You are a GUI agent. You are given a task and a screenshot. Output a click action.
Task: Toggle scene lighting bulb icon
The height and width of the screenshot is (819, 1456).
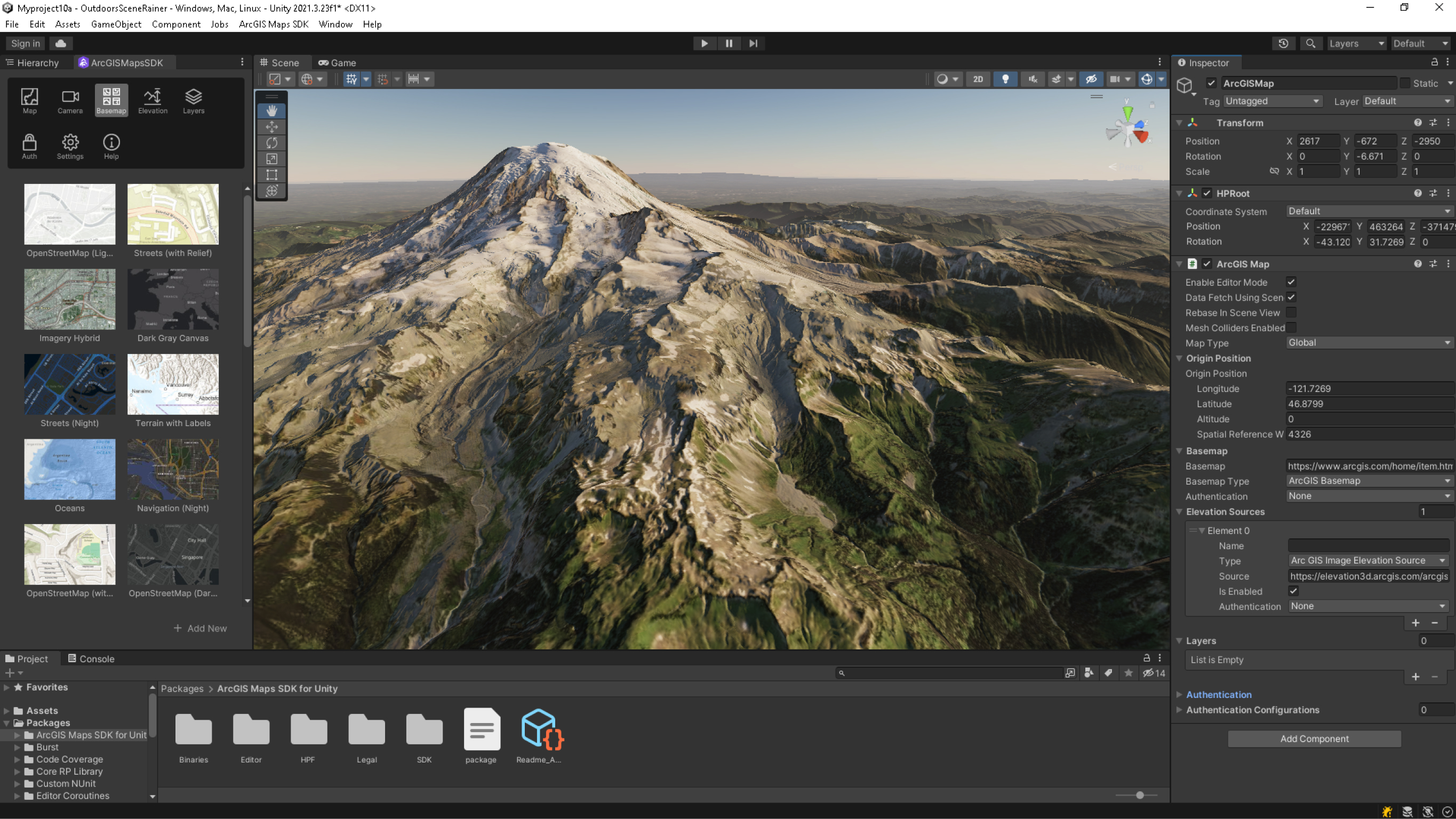tap(1005, 79)
